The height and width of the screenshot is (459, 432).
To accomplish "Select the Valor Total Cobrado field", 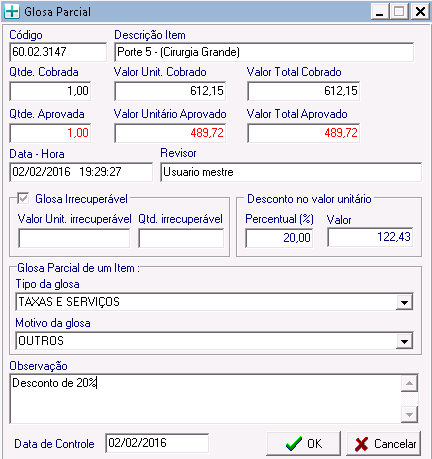I will pyautogui.click(x=303, y=91).
